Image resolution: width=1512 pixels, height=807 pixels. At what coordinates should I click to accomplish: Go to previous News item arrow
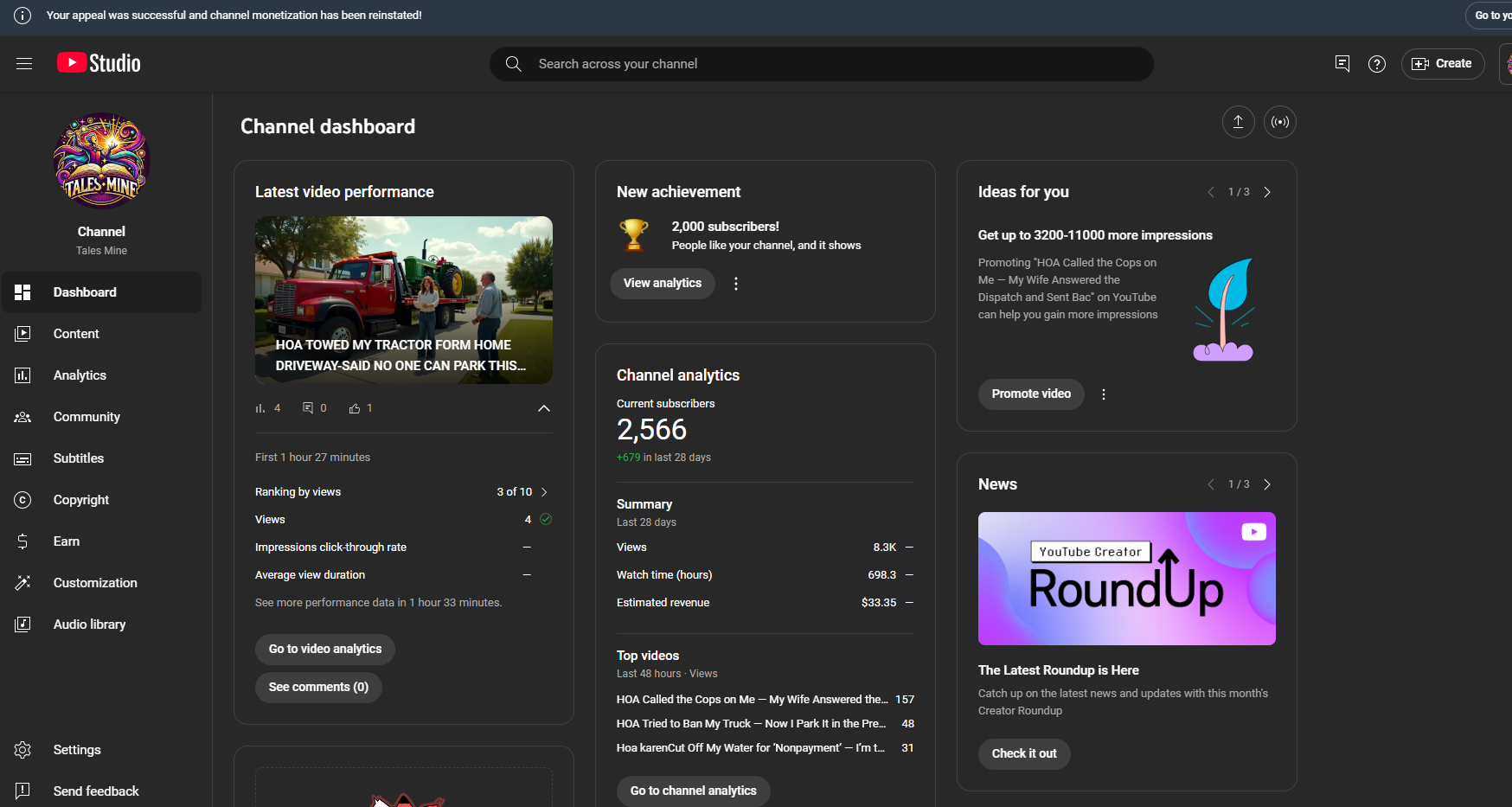[1211, 484]
